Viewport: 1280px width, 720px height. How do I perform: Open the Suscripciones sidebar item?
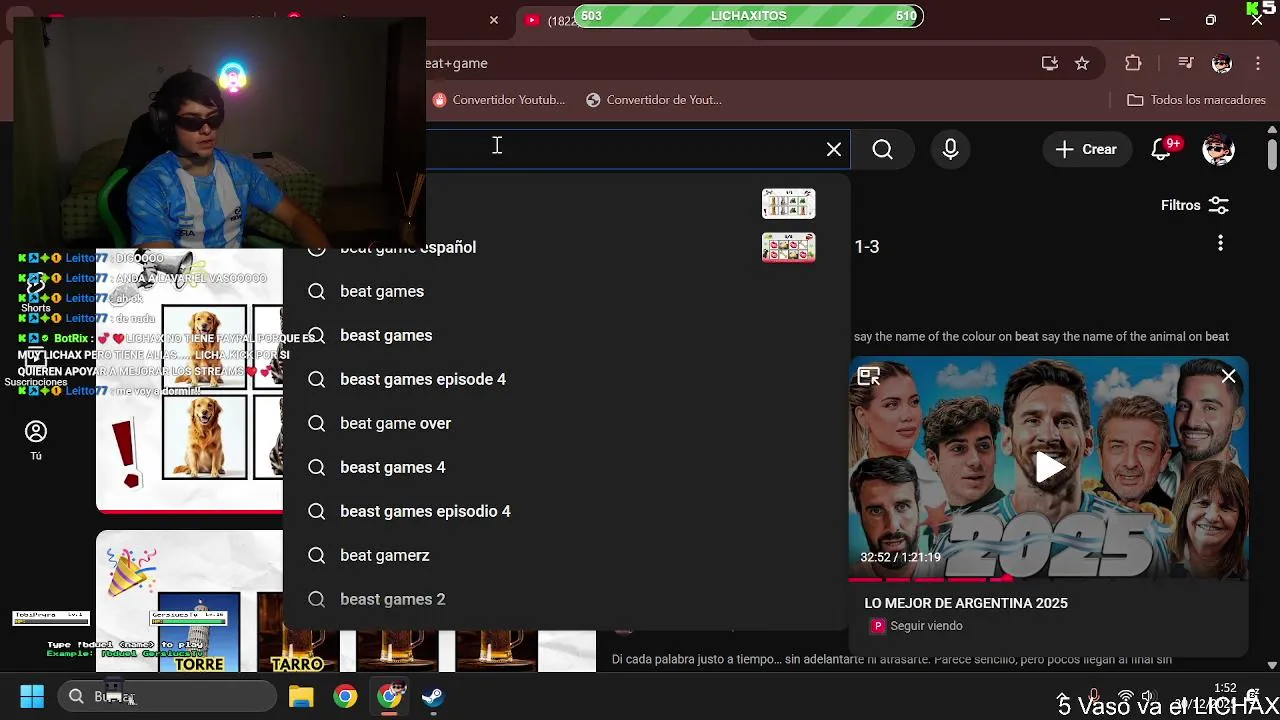pos(36,369)
